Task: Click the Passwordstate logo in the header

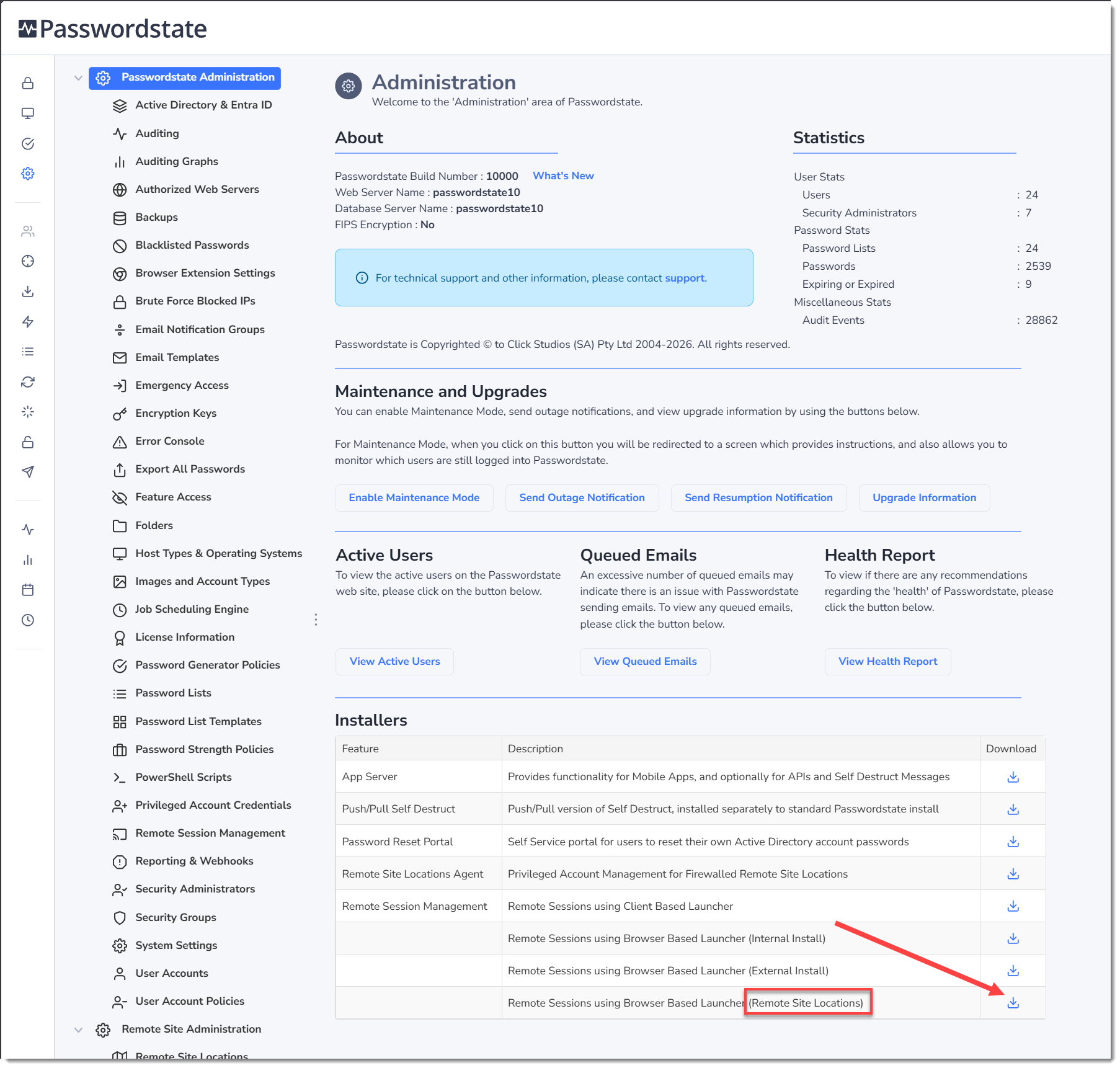Action: [113, 29]
